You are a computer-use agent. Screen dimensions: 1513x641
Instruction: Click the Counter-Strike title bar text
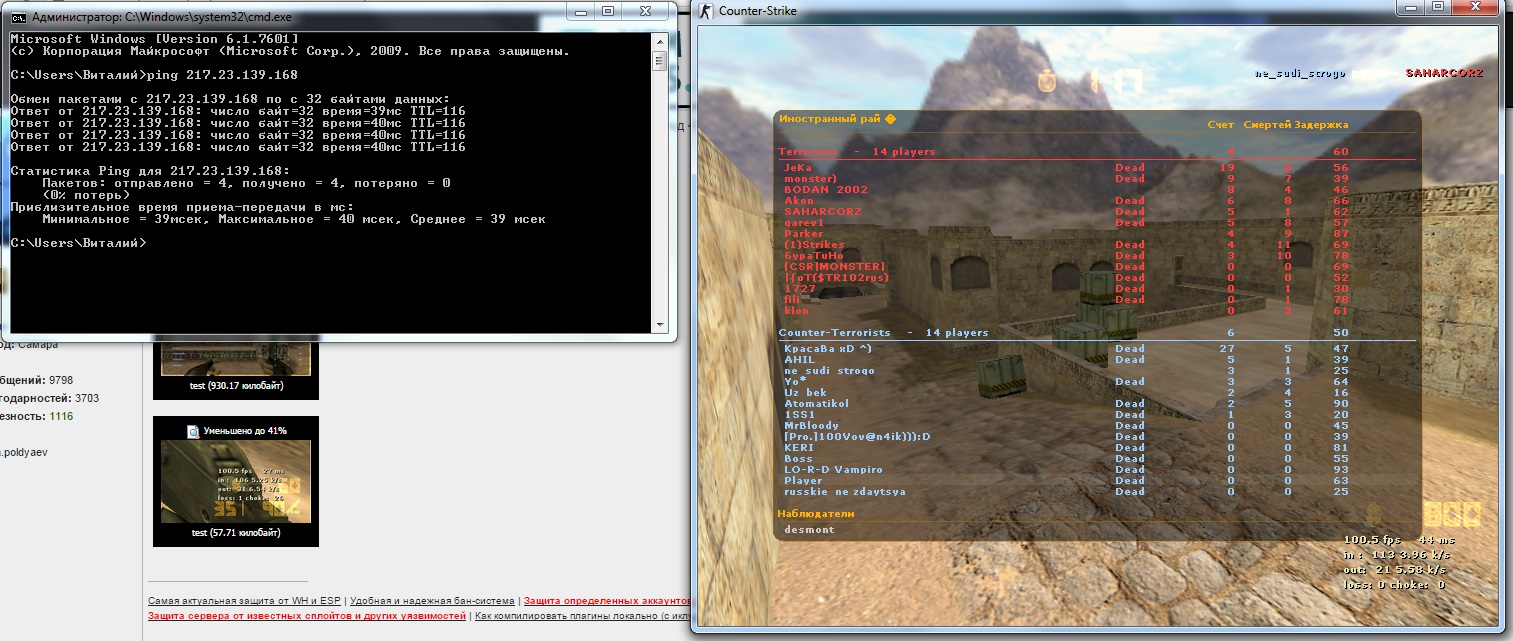point(758,11)
